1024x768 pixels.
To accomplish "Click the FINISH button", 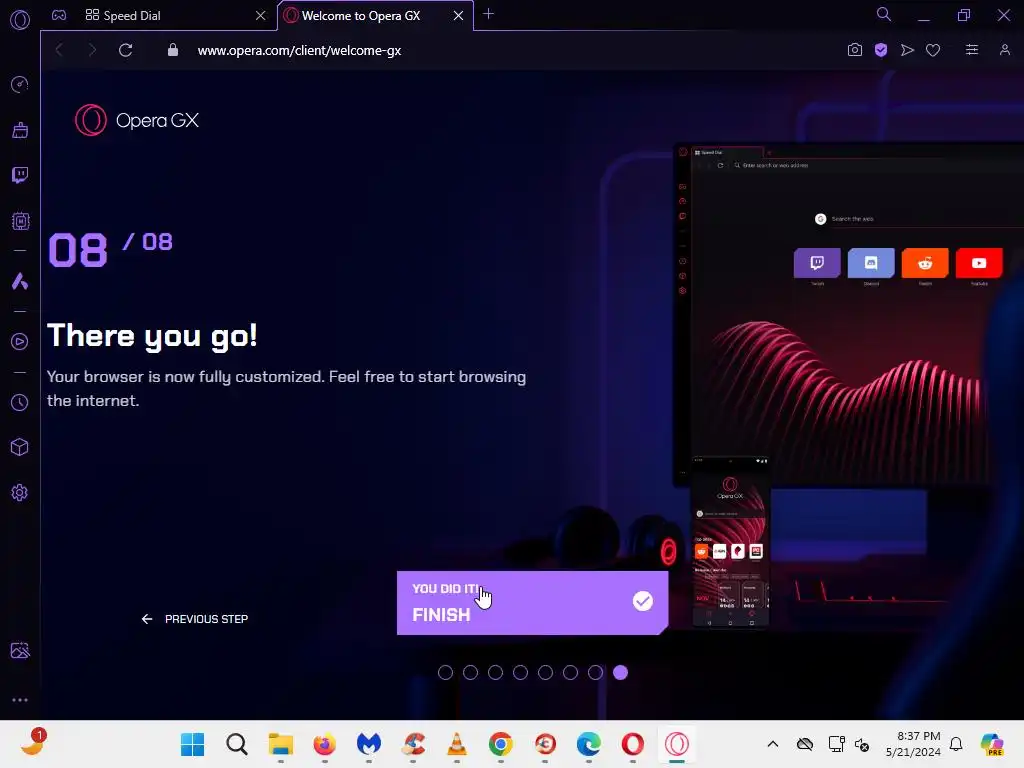I will 532,603.
